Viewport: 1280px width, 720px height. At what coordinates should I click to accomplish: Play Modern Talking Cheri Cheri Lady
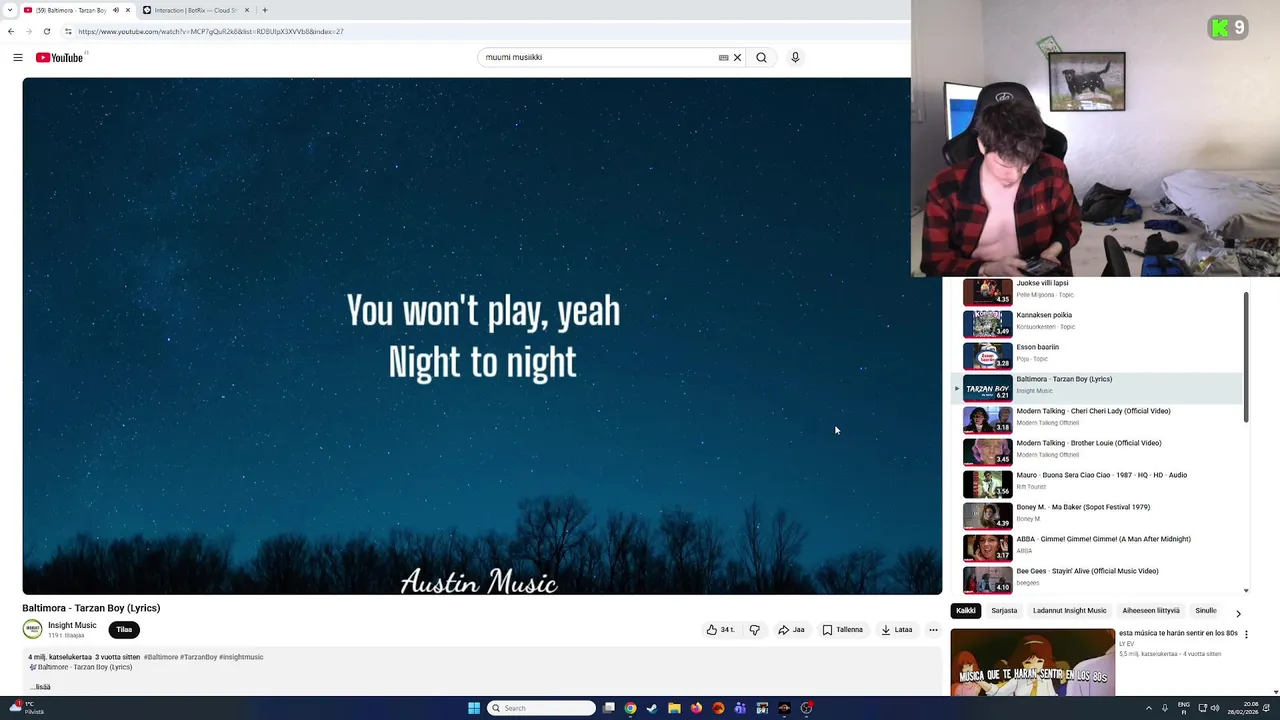click(1097, 419)
